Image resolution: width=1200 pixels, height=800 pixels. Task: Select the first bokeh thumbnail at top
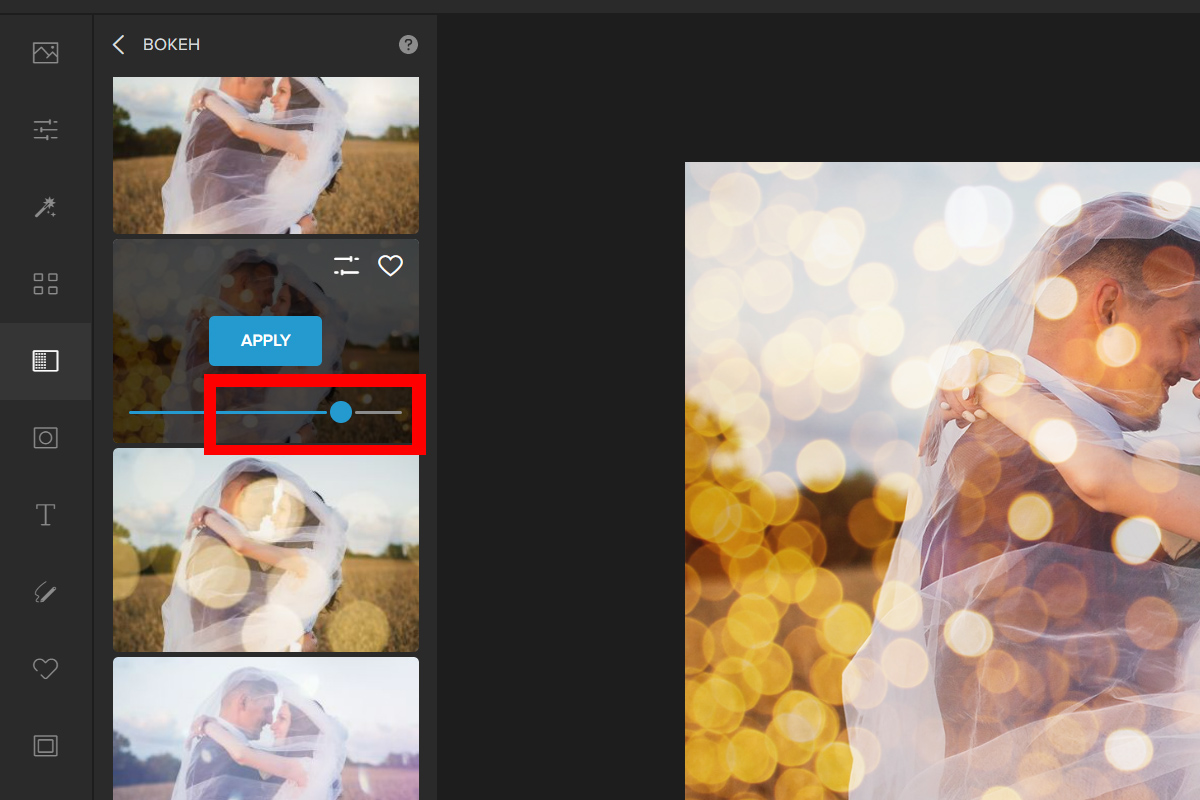[x=265, y=155]
